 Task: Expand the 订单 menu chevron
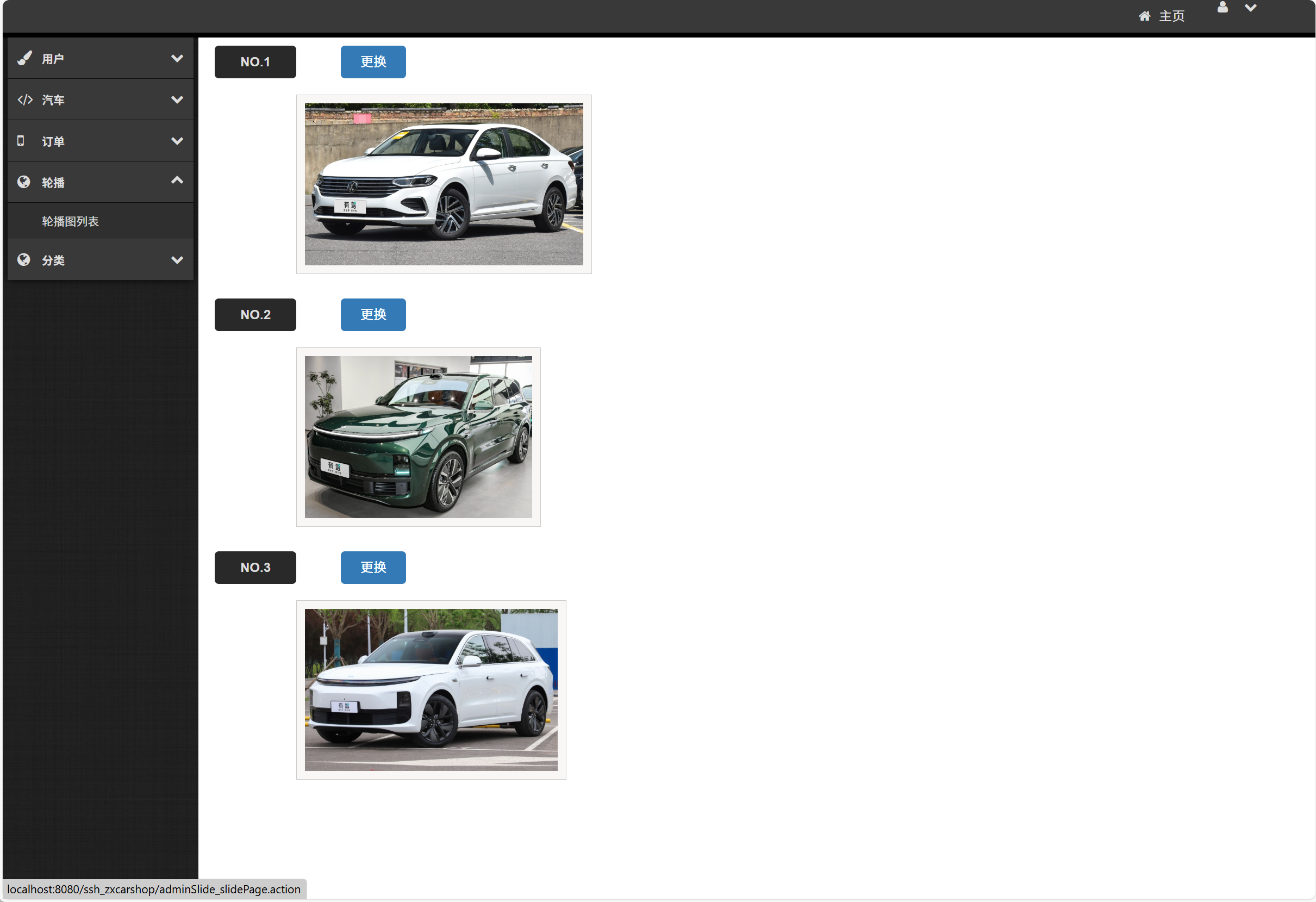177,141
